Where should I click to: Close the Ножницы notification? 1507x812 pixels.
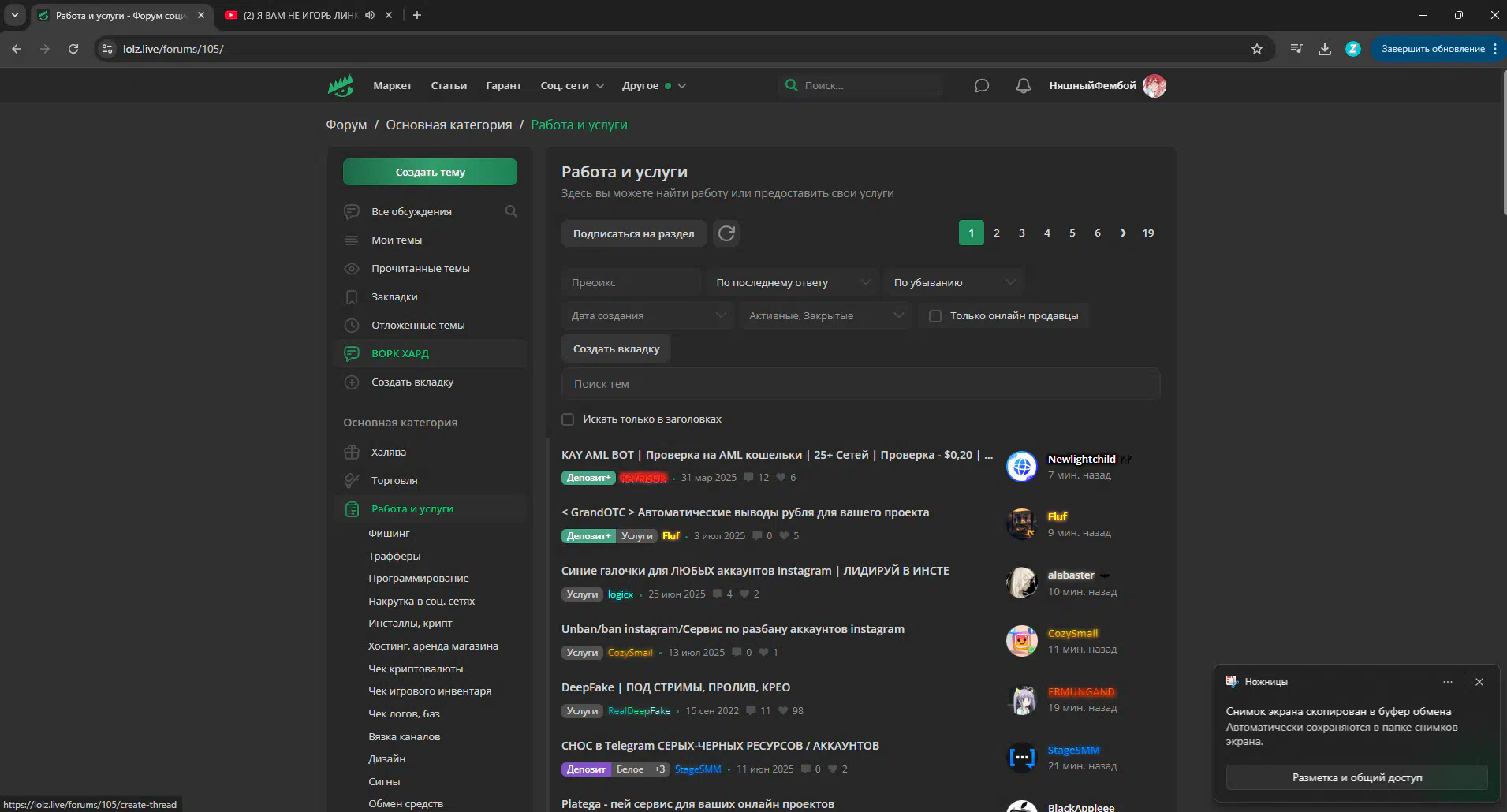(x=1479, y=682)
